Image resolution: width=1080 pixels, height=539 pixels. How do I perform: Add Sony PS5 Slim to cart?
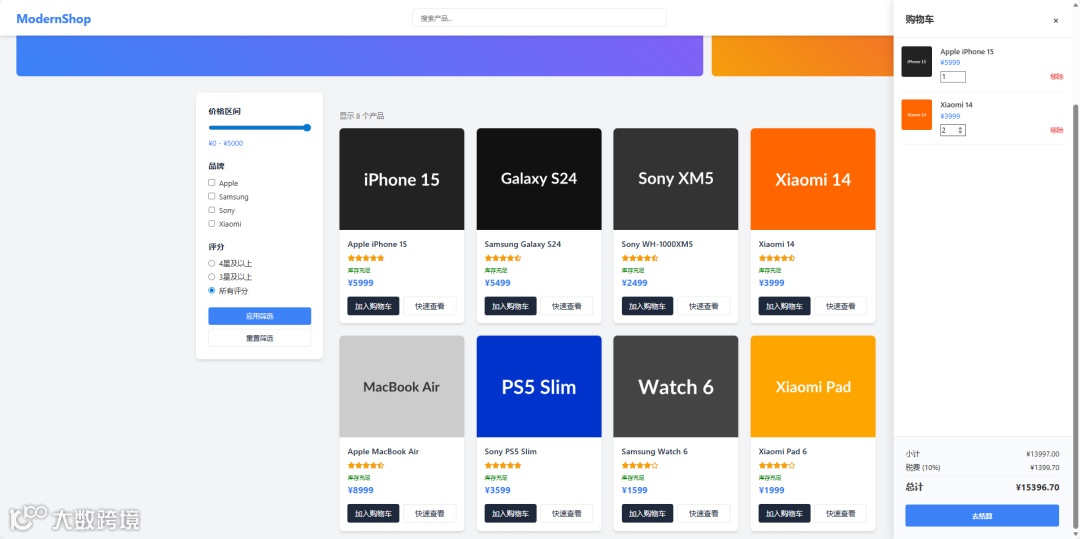click(x=510, y=514)
